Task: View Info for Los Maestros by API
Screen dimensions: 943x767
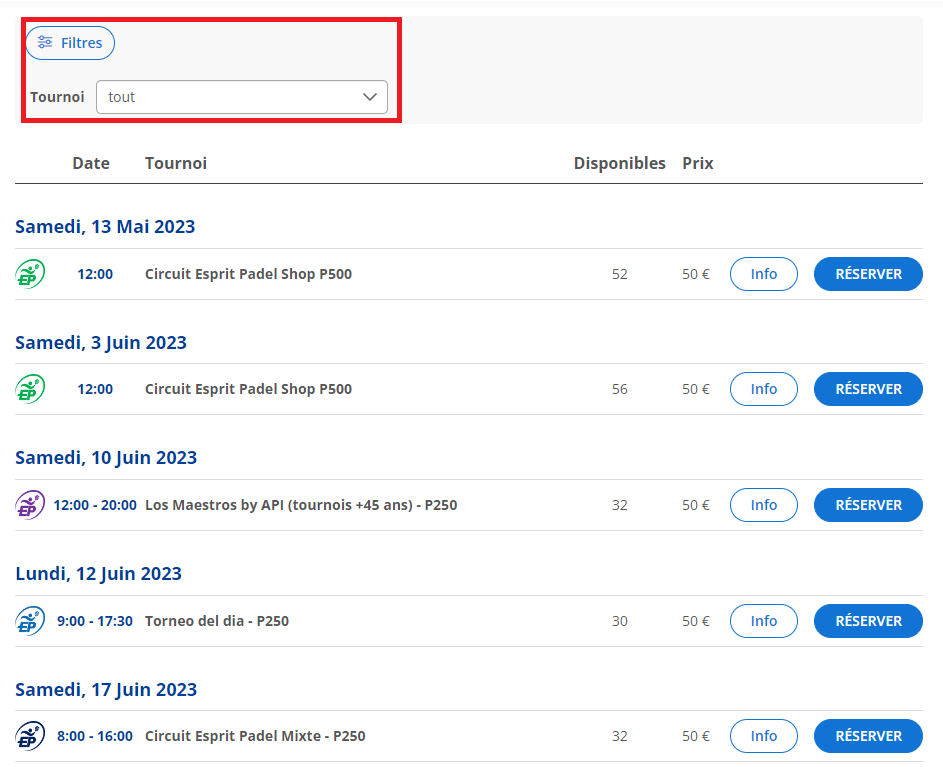Action: click(763, 505)
